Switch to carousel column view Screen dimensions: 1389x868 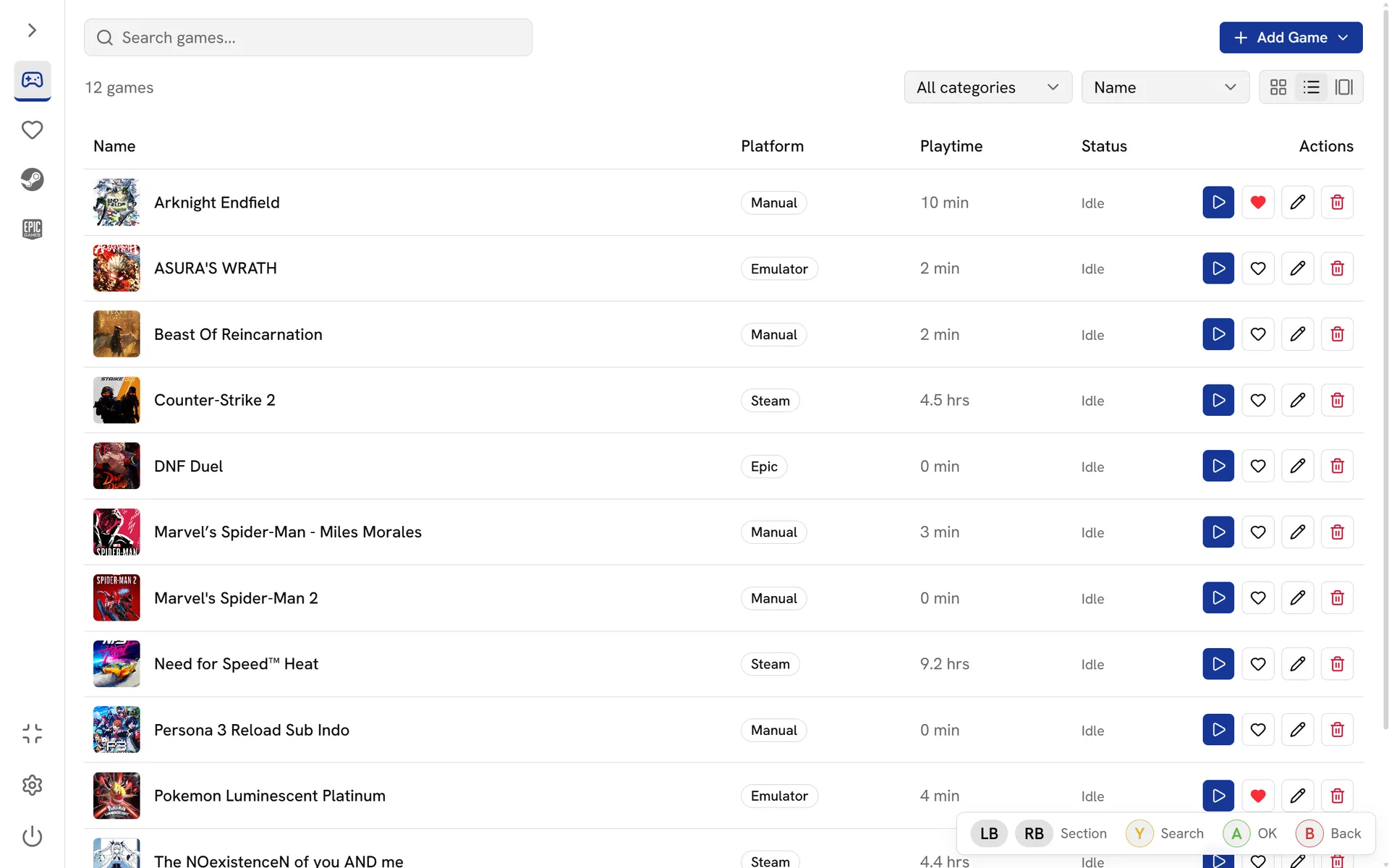[x=1344, y=88]
